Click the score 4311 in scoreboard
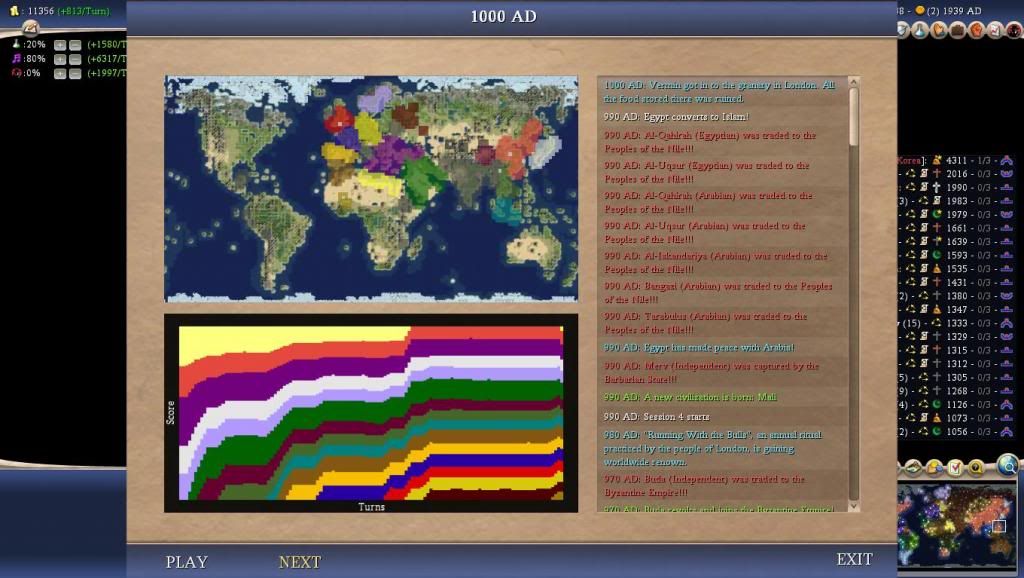The image size is (1024, 578). 956,160
